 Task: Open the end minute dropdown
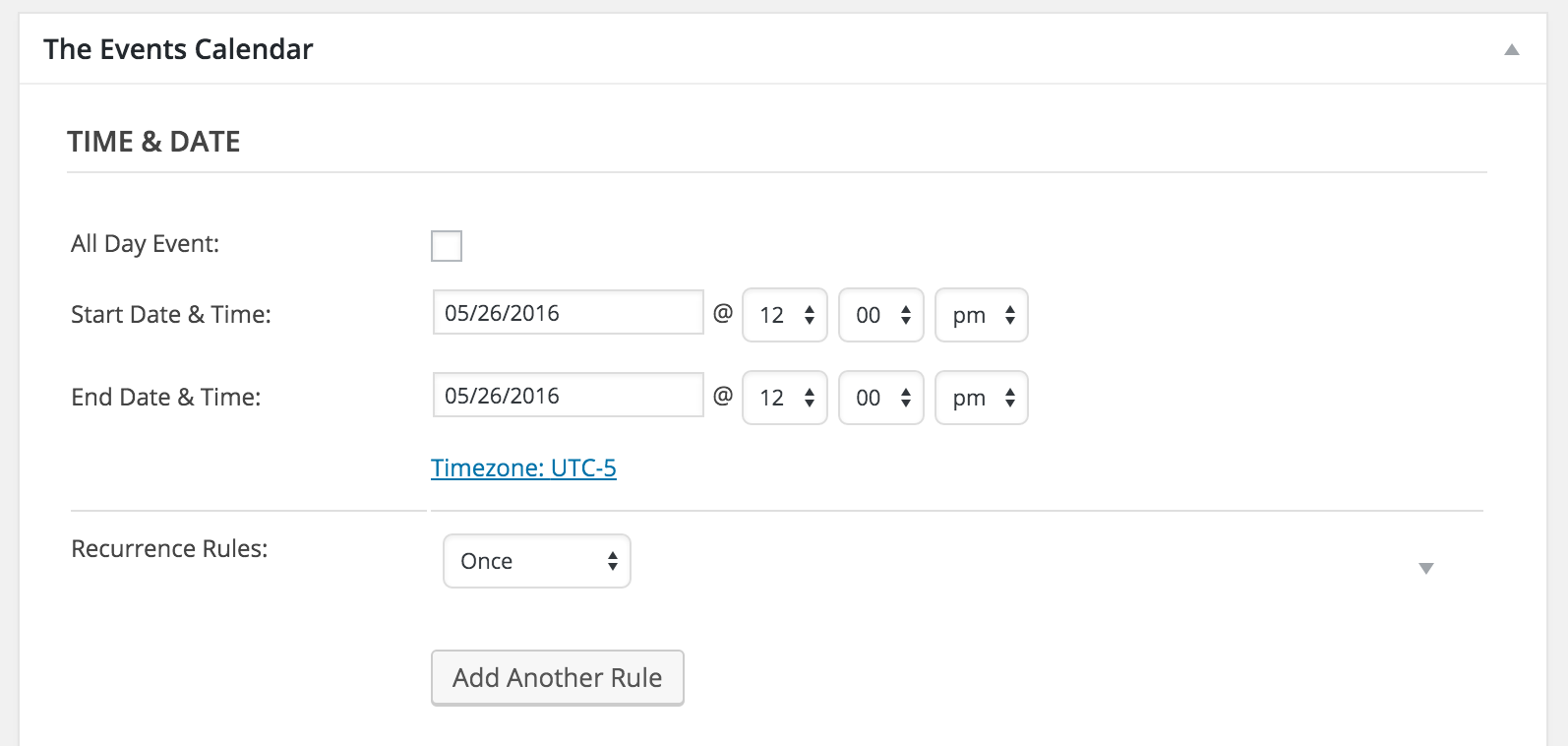click(881, 398)
